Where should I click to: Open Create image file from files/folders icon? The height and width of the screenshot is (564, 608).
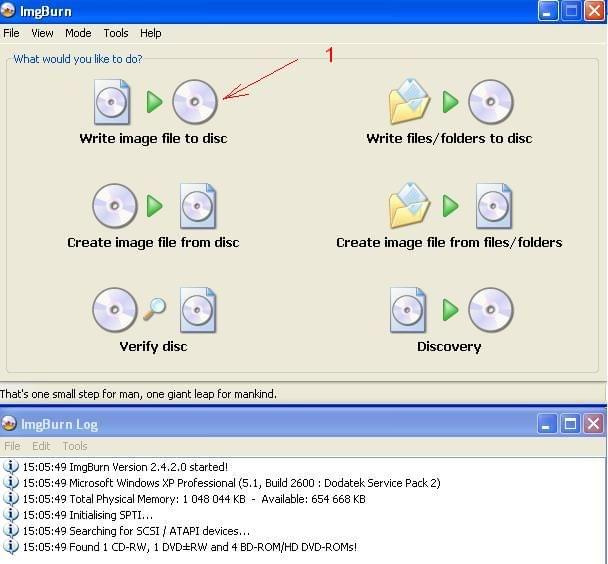click(x=449, y=206)
